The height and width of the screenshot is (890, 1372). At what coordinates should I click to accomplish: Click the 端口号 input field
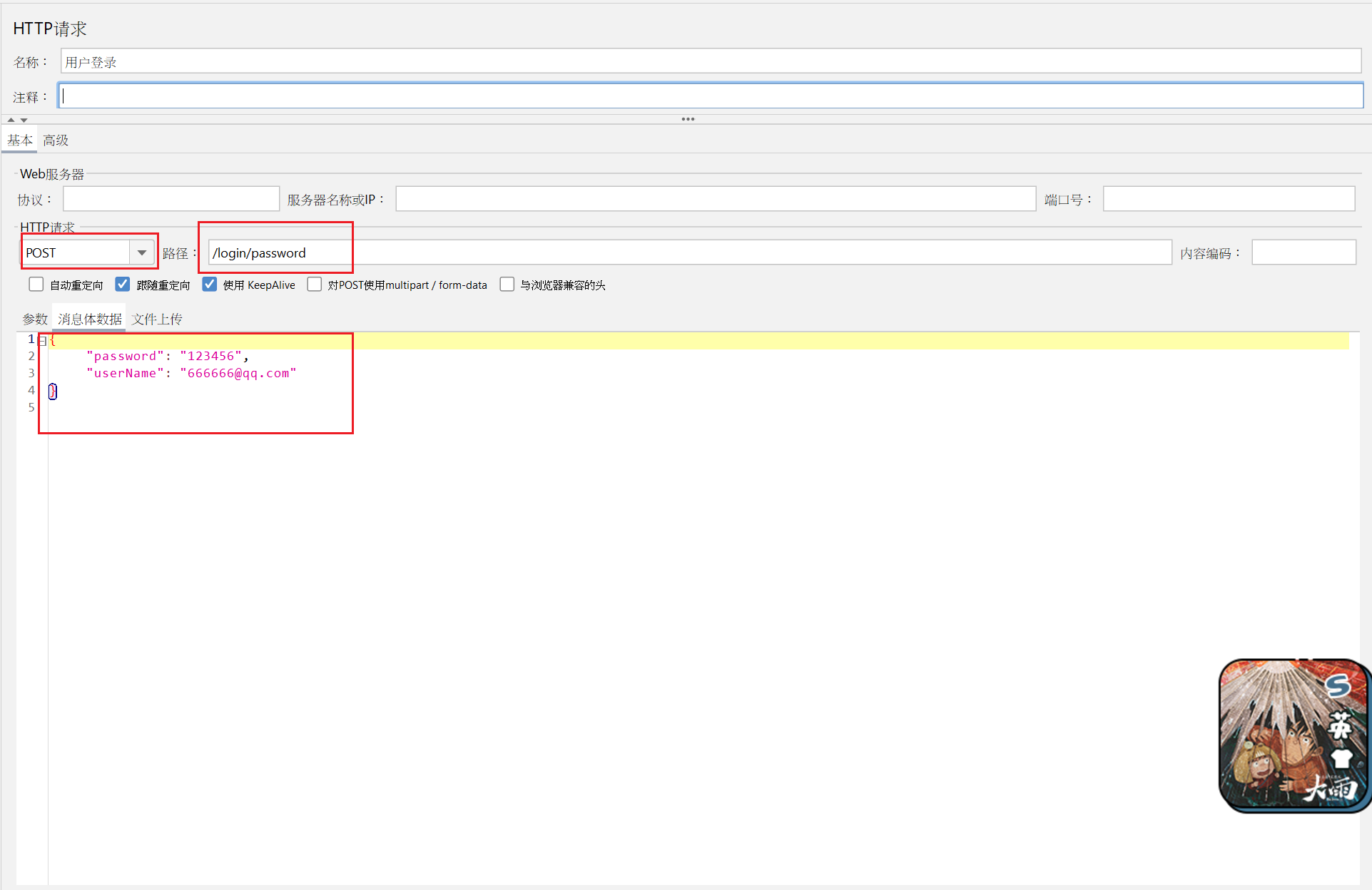click(x=1228, y=199)
